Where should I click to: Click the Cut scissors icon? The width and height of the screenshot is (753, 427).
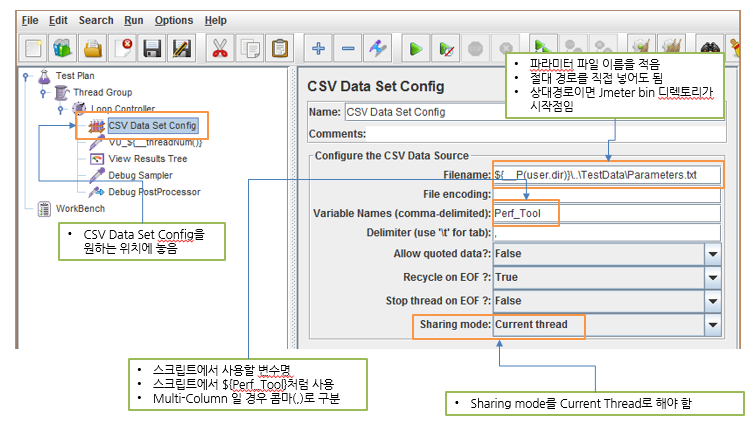pyautogui.click(x=219, y=48)
